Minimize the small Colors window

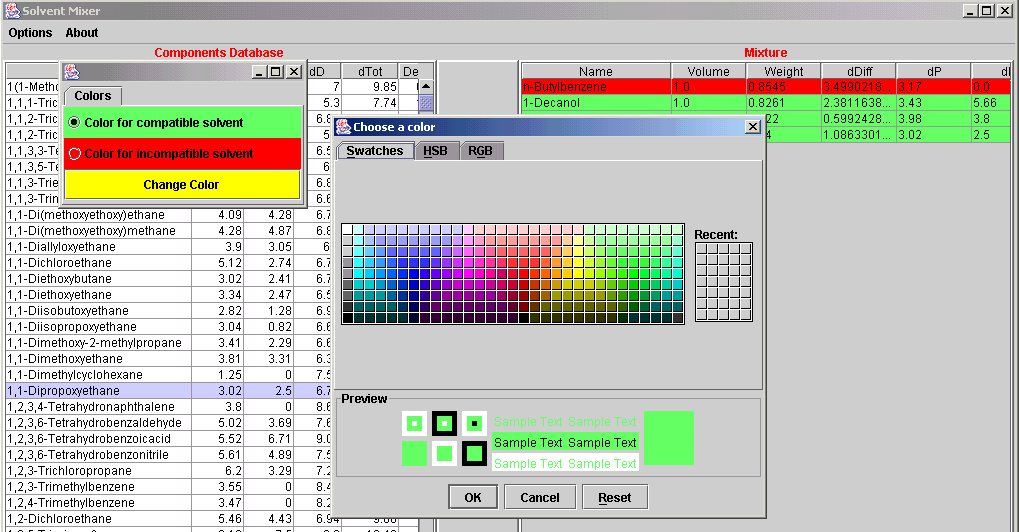[259, 72]
